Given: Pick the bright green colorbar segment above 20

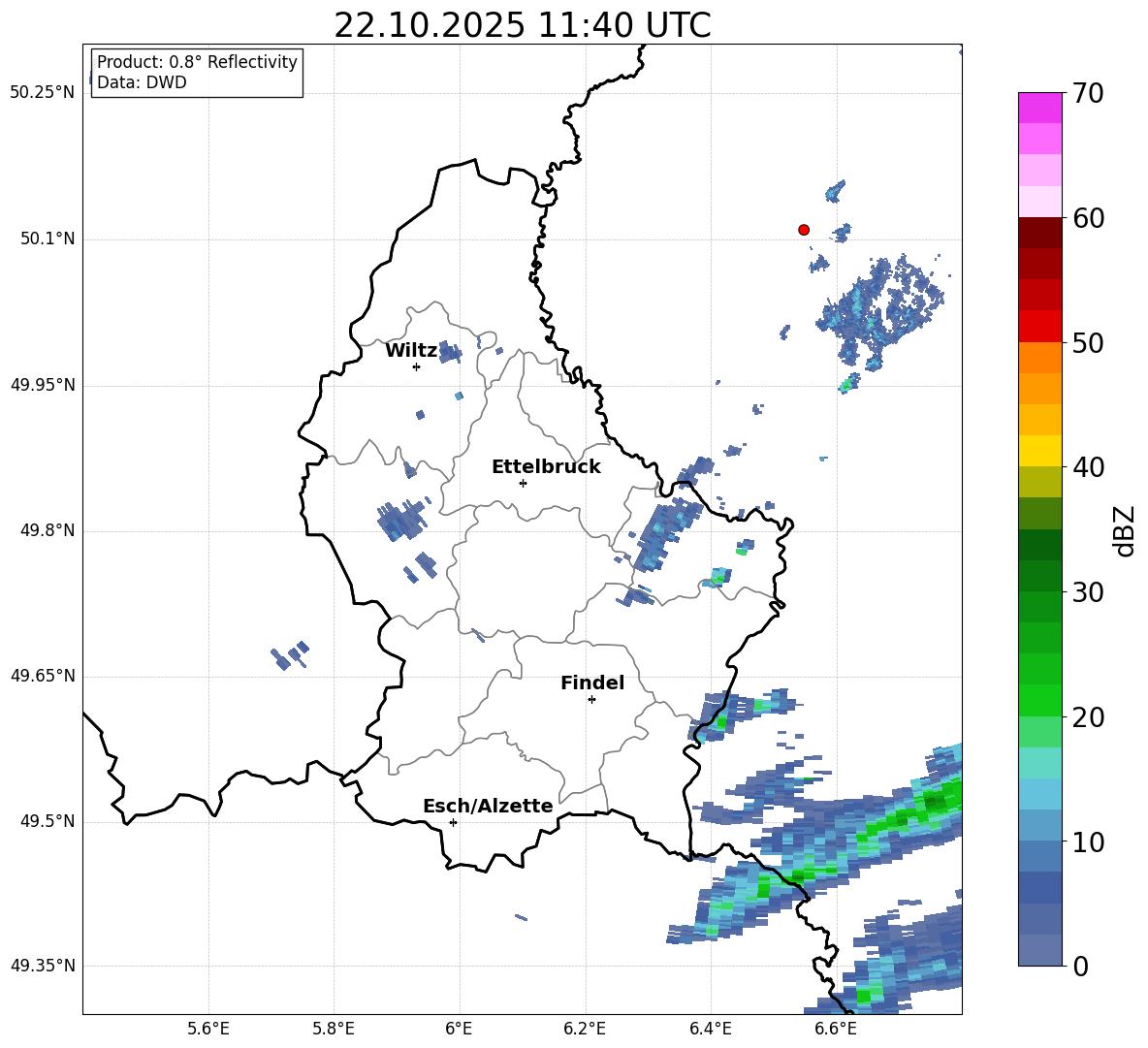Looking at the screenshot, I should point(1039,700).
